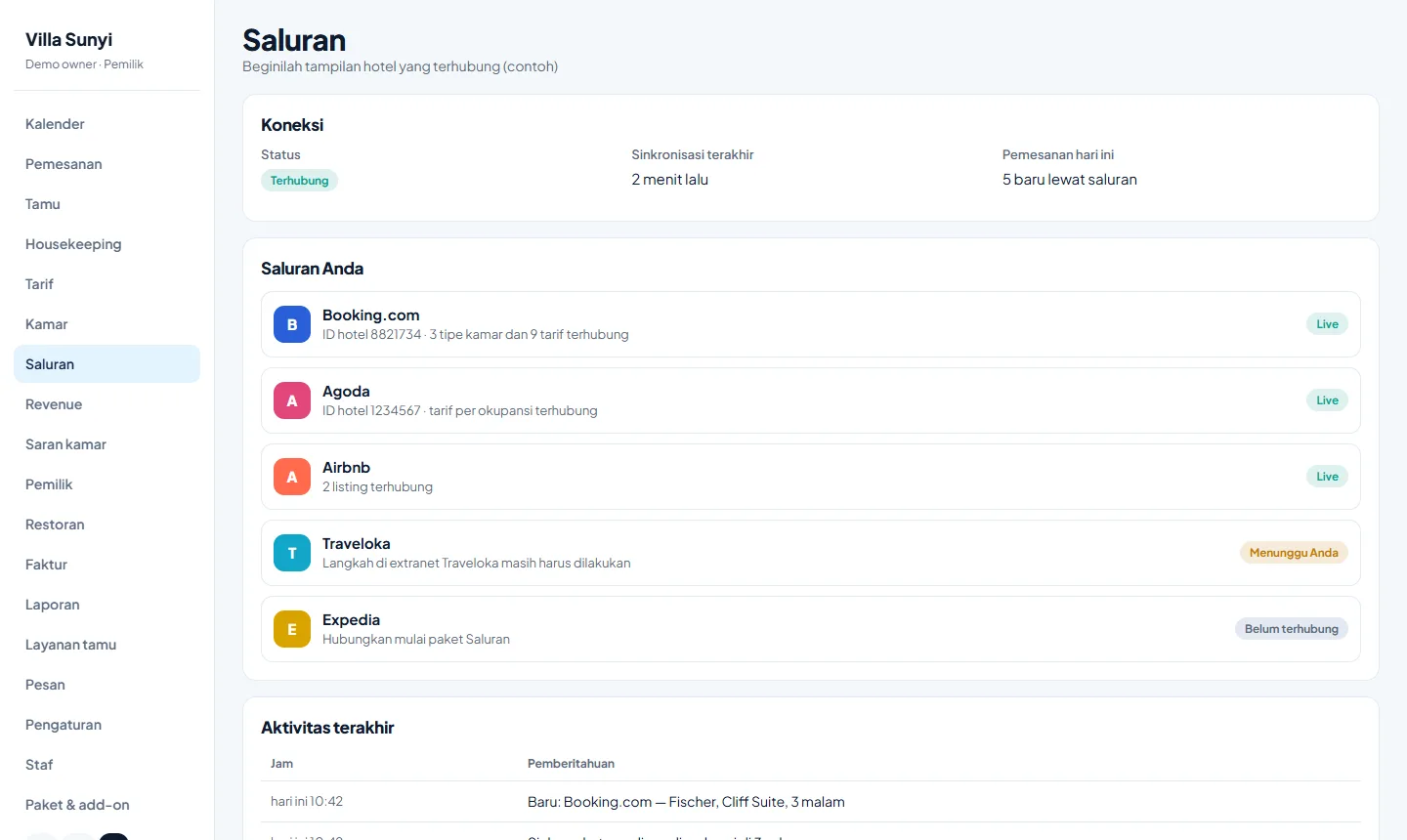Go to Pemesanan in the sidebar
Image resolution: width=1407 pixels, height=840 pixels.
[x=107, y=164]
